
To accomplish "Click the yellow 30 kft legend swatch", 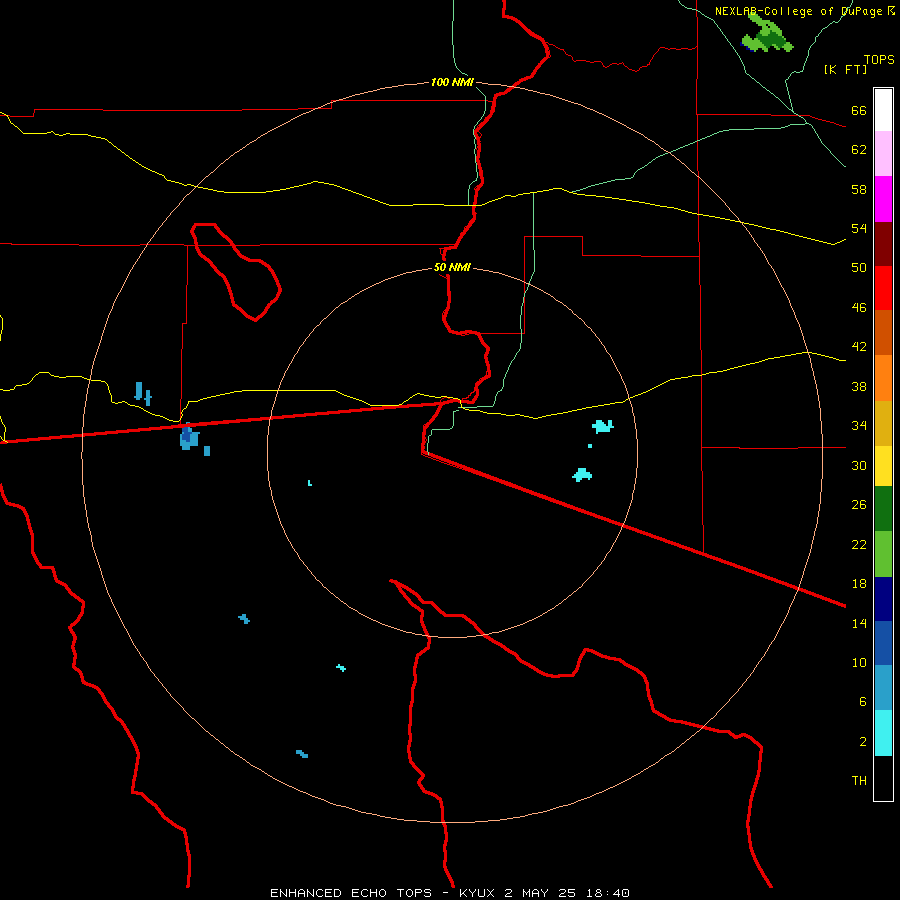I will [883, 466].
